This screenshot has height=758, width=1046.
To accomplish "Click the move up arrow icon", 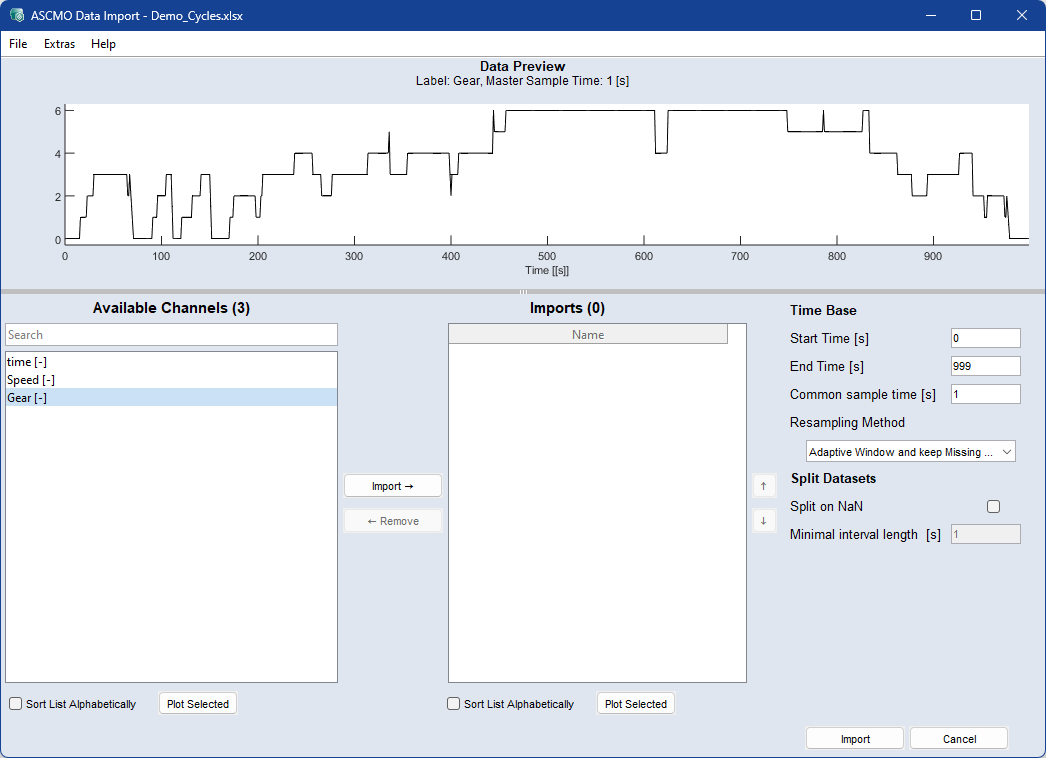I will pos(764,486).
